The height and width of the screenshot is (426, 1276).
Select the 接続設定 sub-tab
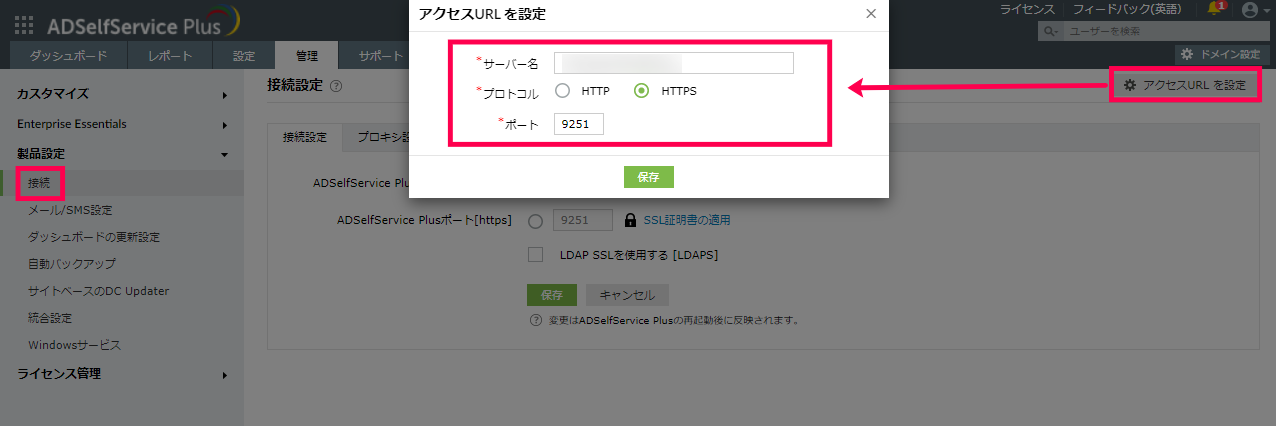[x=305, y=137]
